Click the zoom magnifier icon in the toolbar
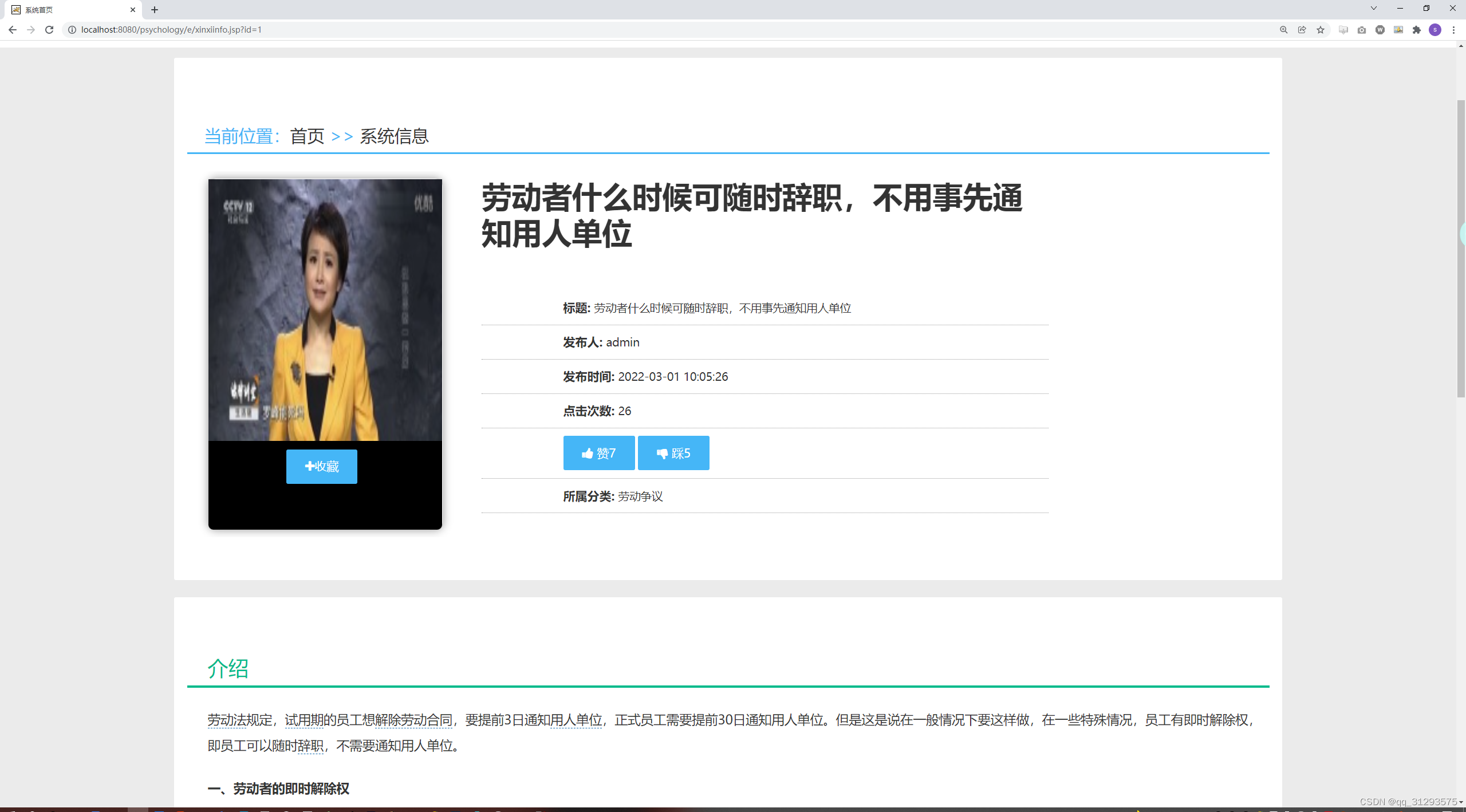Screen dimensions: 1466x812 (1284, 29)
